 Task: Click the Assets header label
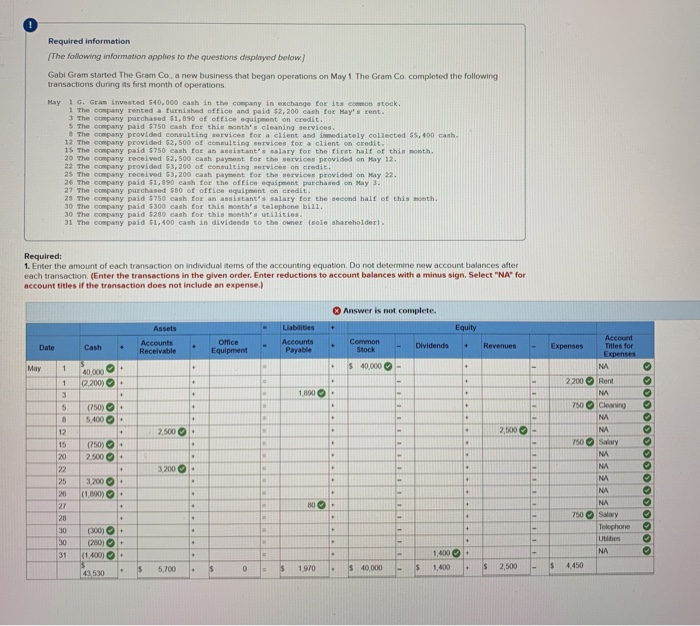coord(165,328)
